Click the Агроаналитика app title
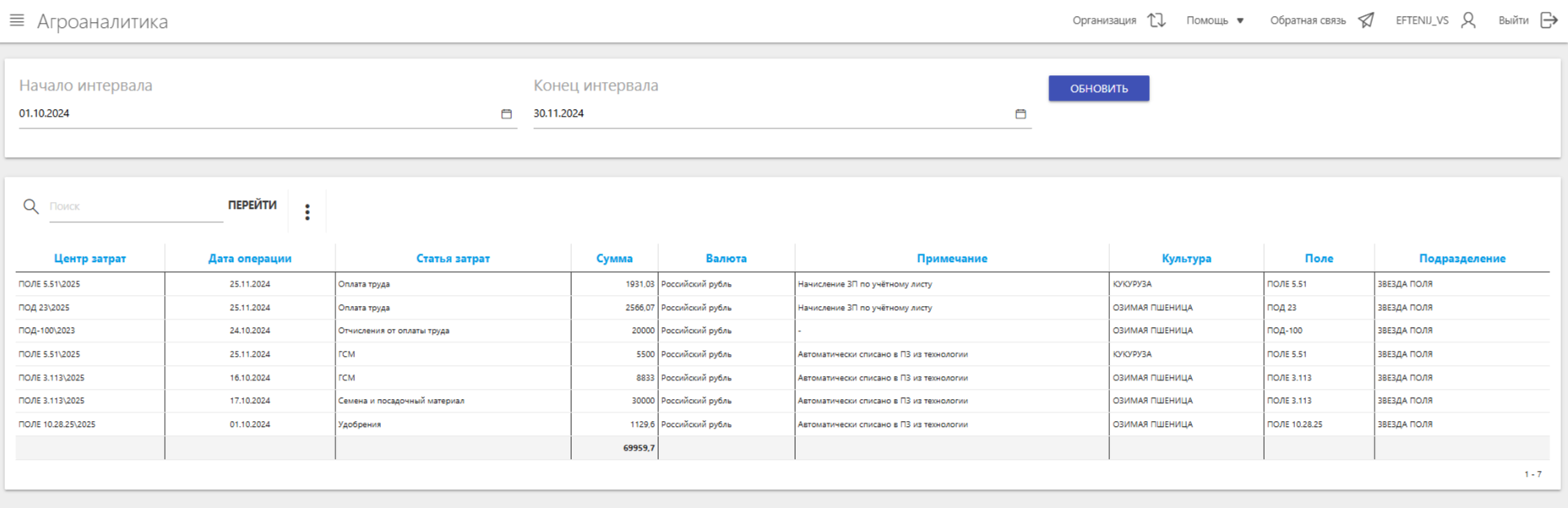This screenshot has width=1568, height=508. pyautogui.click(x=102, y=22)
